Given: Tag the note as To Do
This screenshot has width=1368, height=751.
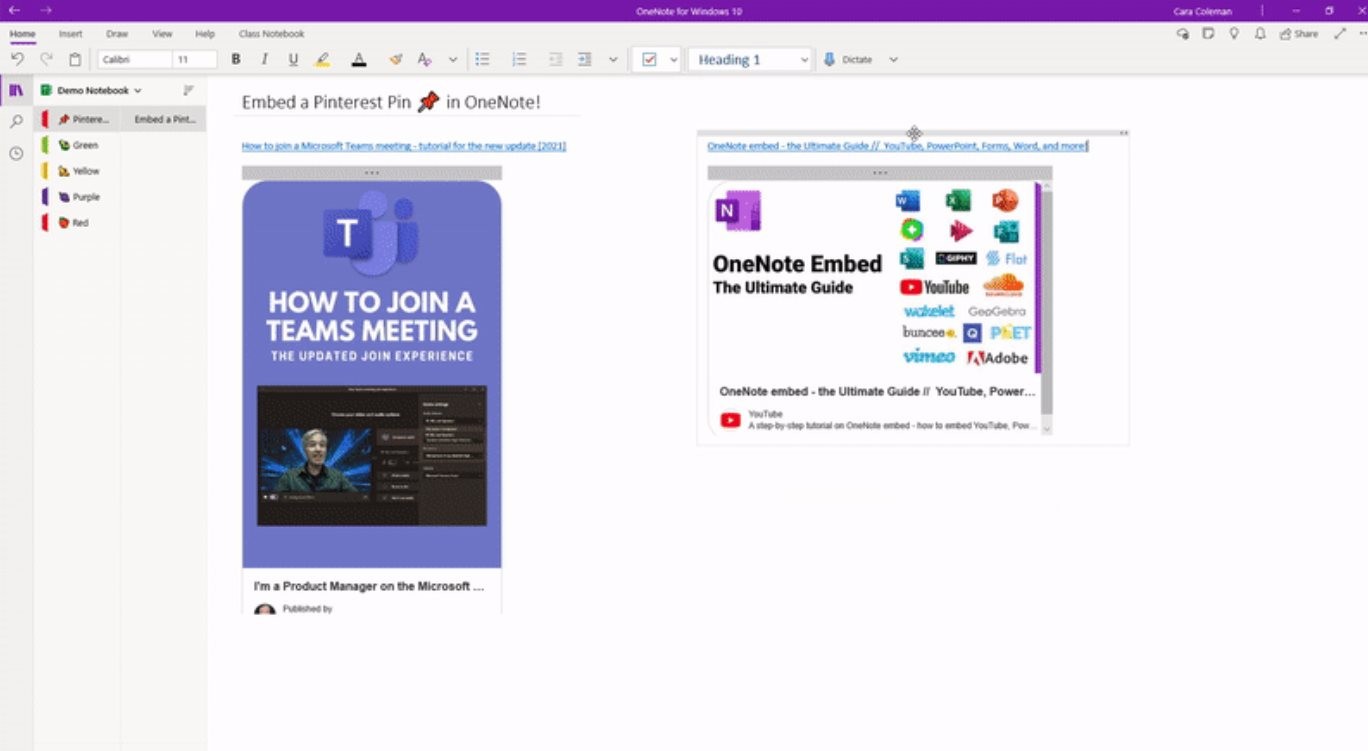Looking at the screenshot, I should pyautogui.click(x=649, y=60).
